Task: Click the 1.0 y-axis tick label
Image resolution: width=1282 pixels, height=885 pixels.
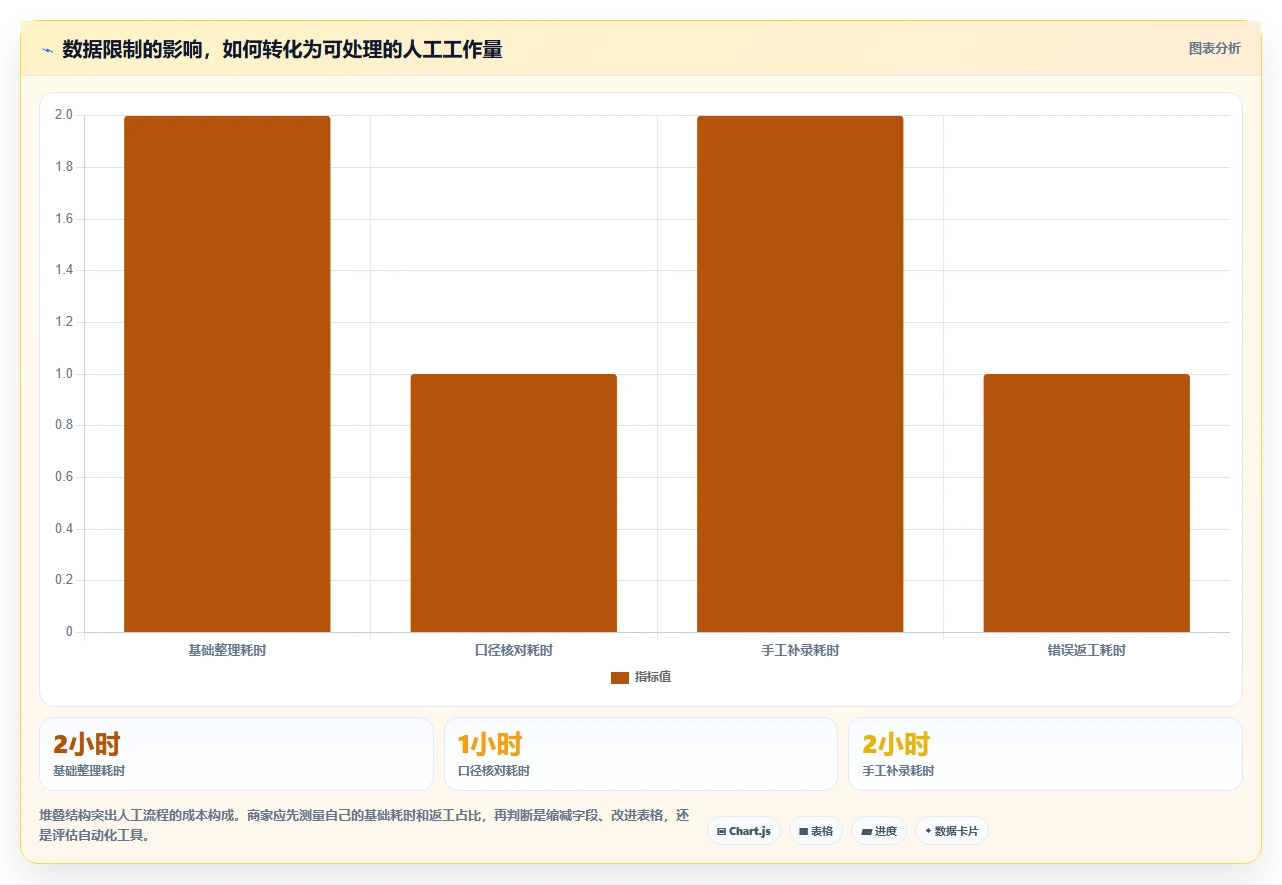Action: point(64,374)
